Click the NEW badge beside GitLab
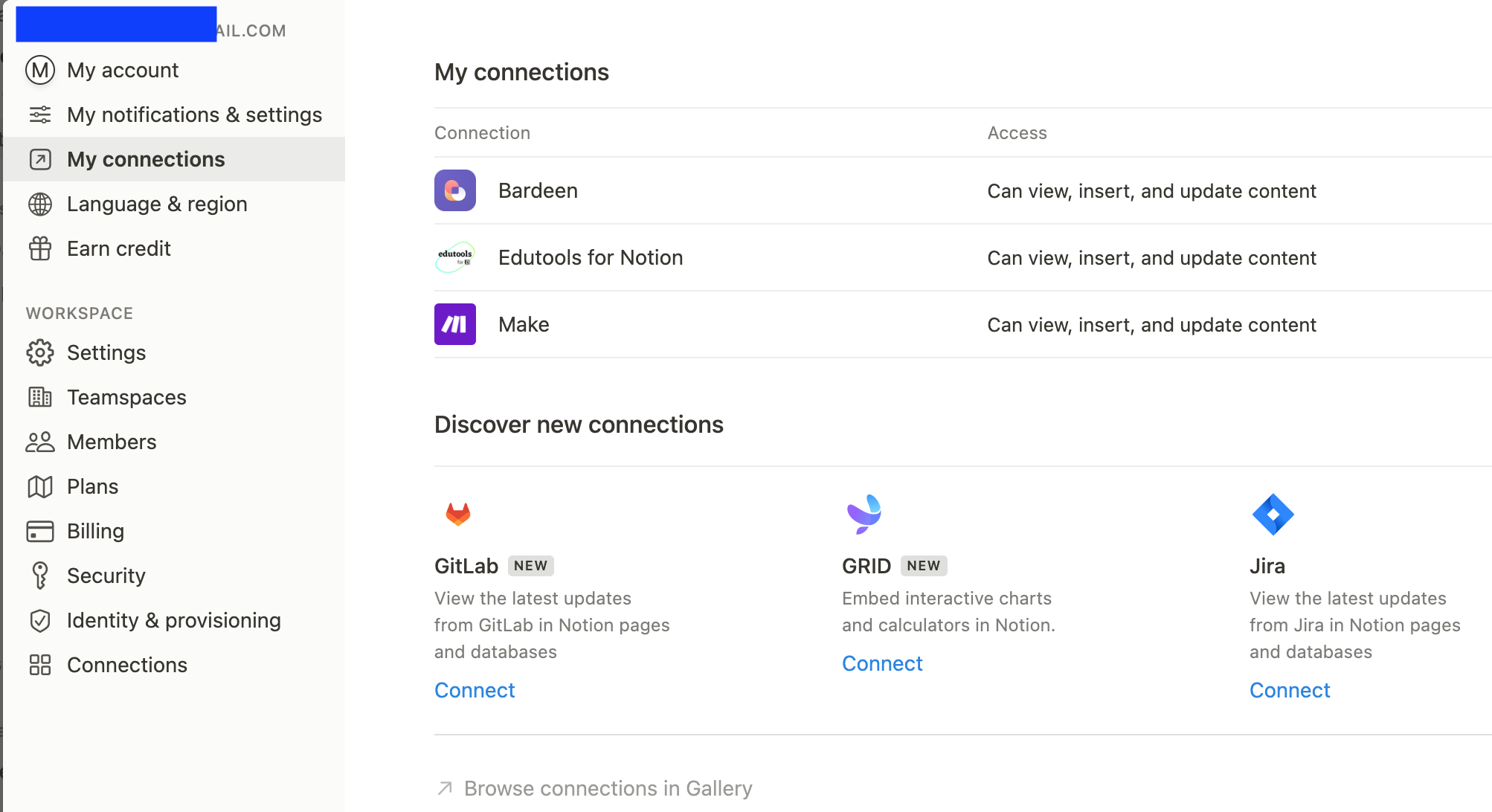Screen dimensions: 1492x812 click(x=531, y=566)
